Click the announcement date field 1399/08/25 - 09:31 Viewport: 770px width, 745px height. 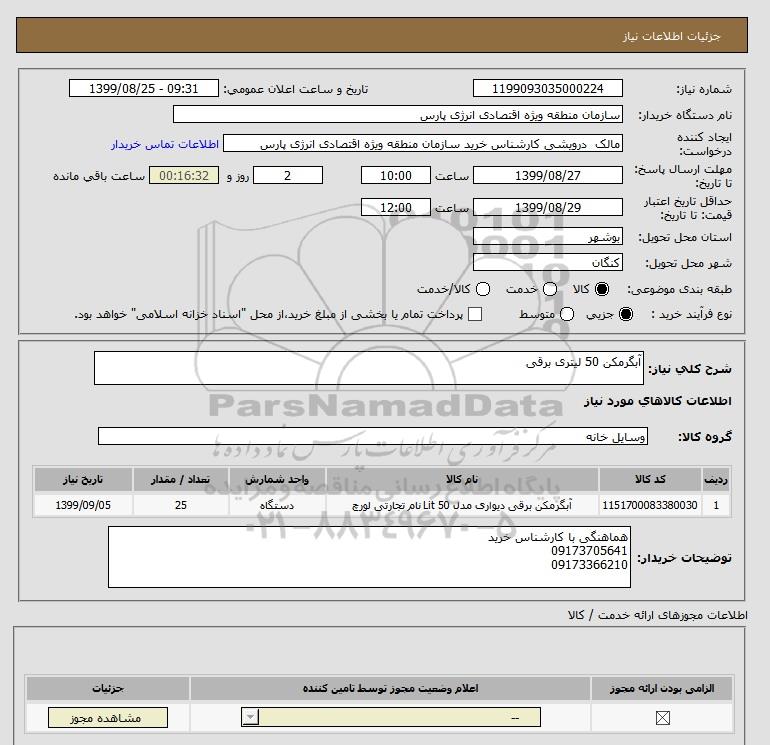pyautogui.click(x=143, y=89)
